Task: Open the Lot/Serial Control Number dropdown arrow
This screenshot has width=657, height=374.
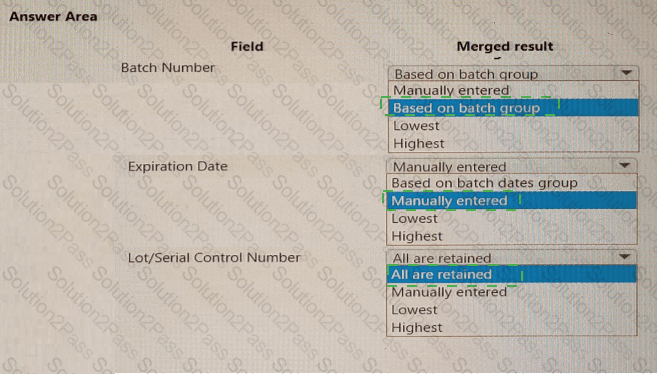Action: point(625,257)
